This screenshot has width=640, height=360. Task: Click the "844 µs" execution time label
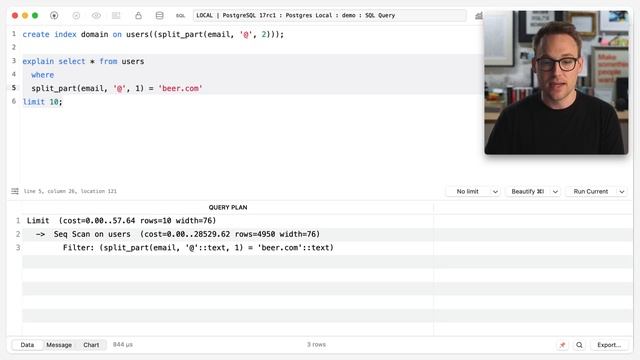123,344
